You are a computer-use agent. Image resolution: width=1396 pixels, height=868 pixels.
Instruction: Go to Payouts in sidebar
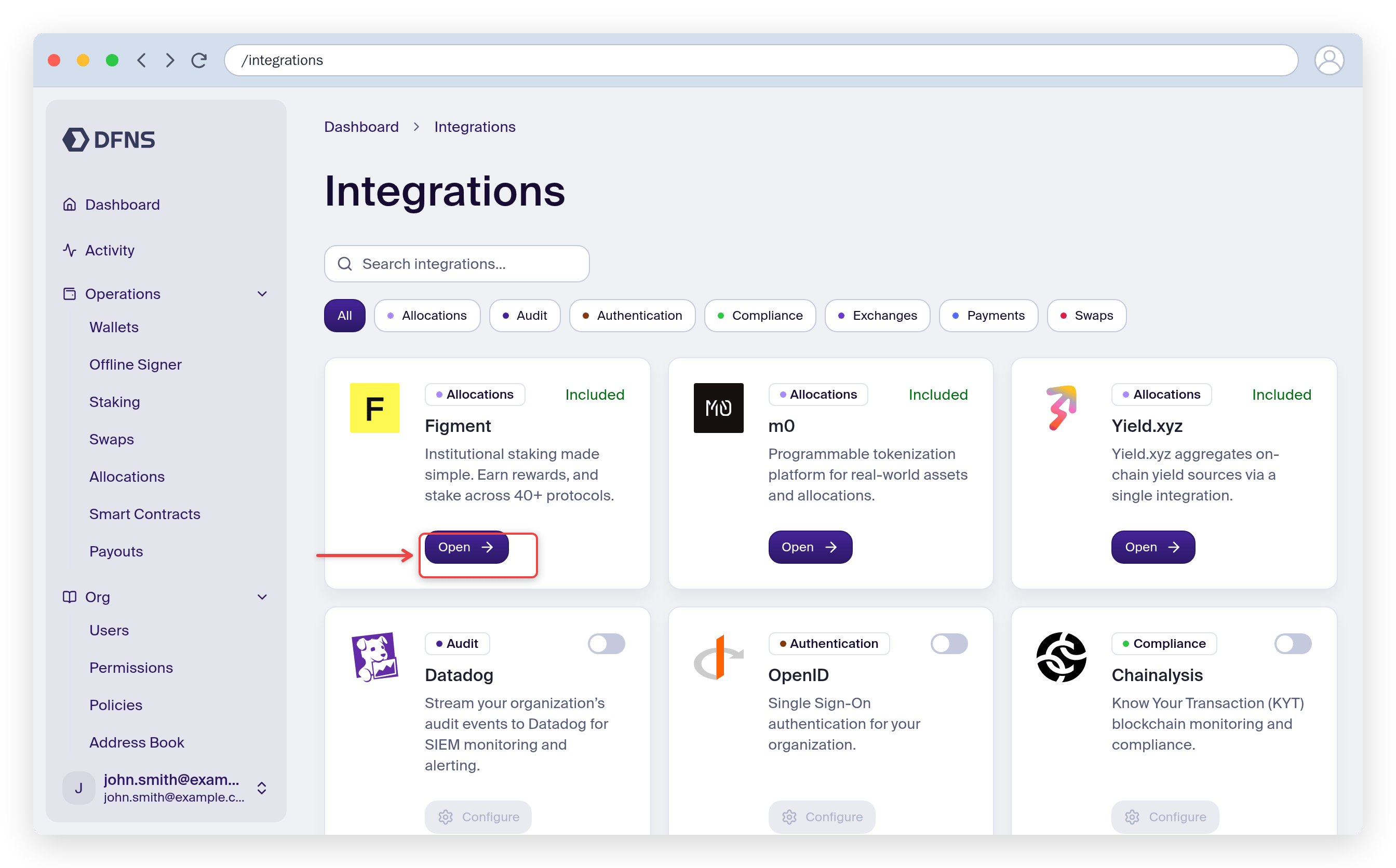[116, 551]
